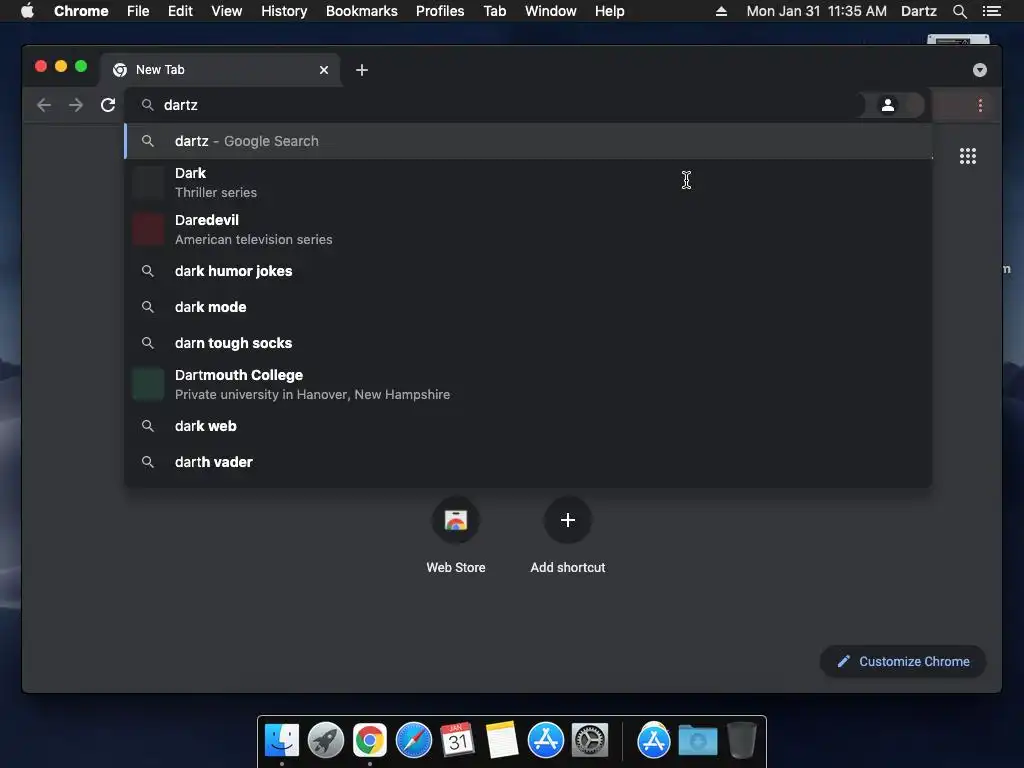Open the File menu

click(138, 11)
